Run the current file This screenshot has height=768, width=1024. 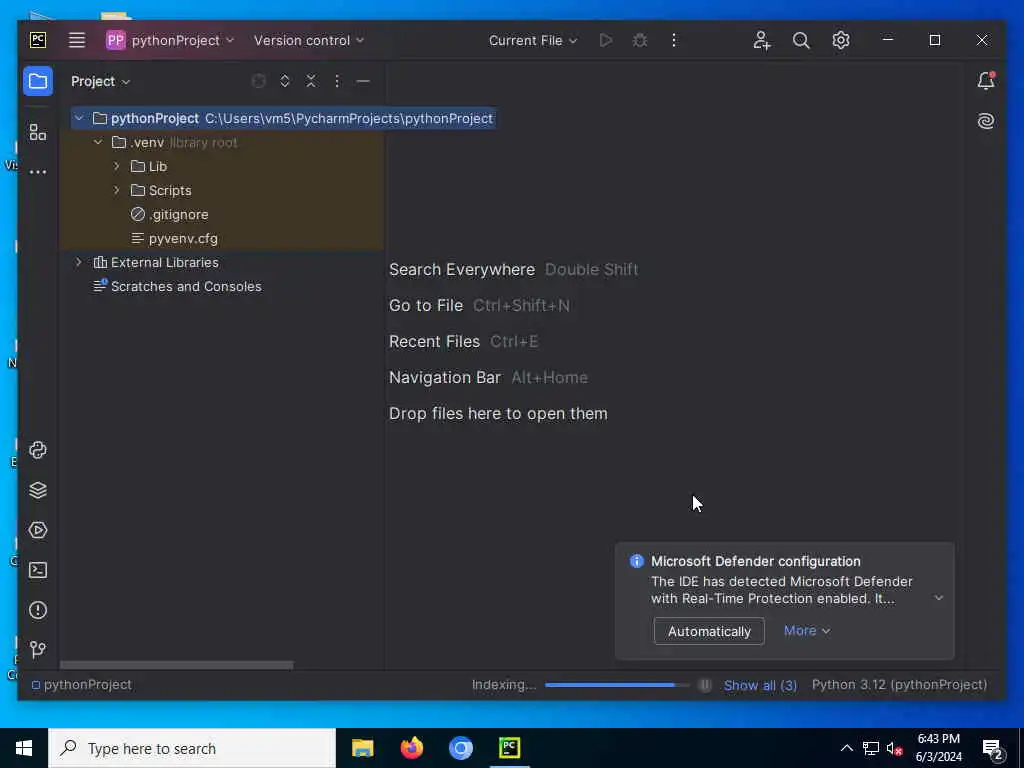(606, 40)
